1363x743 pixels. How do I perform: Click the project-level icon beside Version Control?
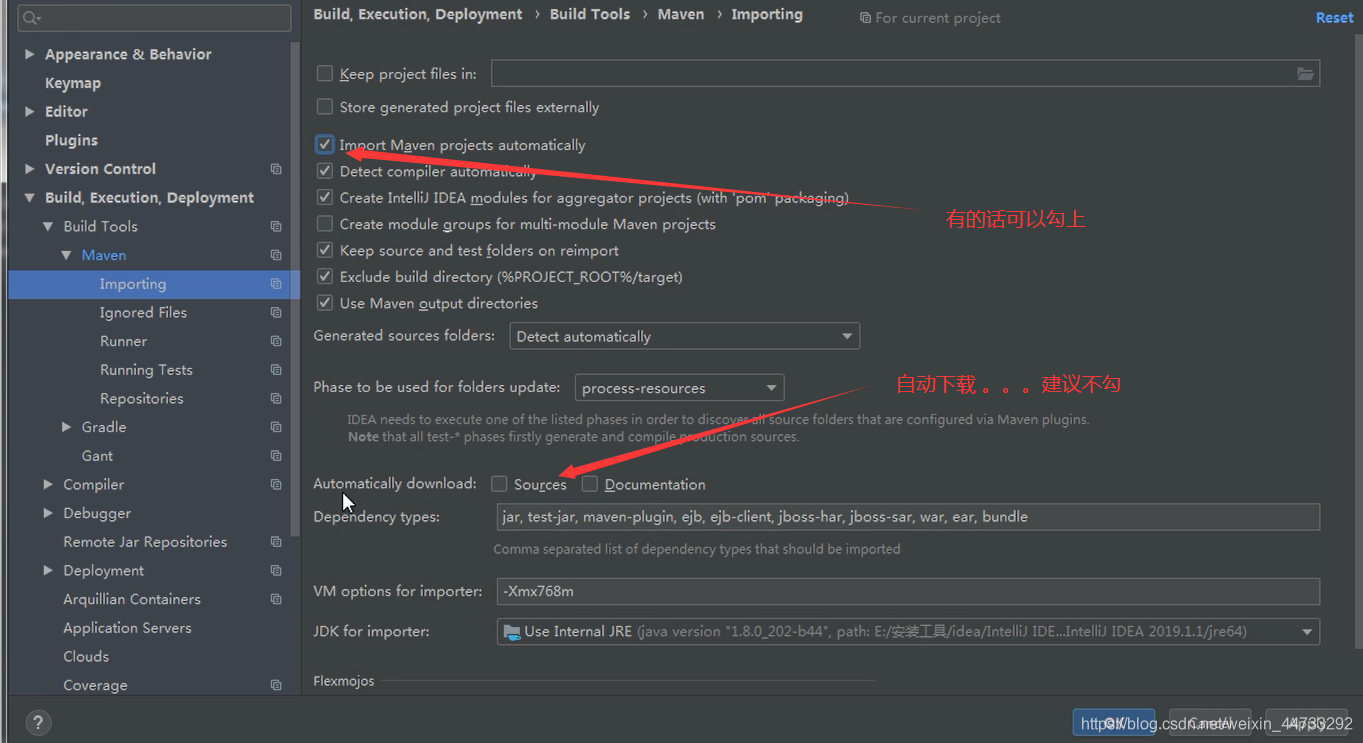(x=276, y=169)
